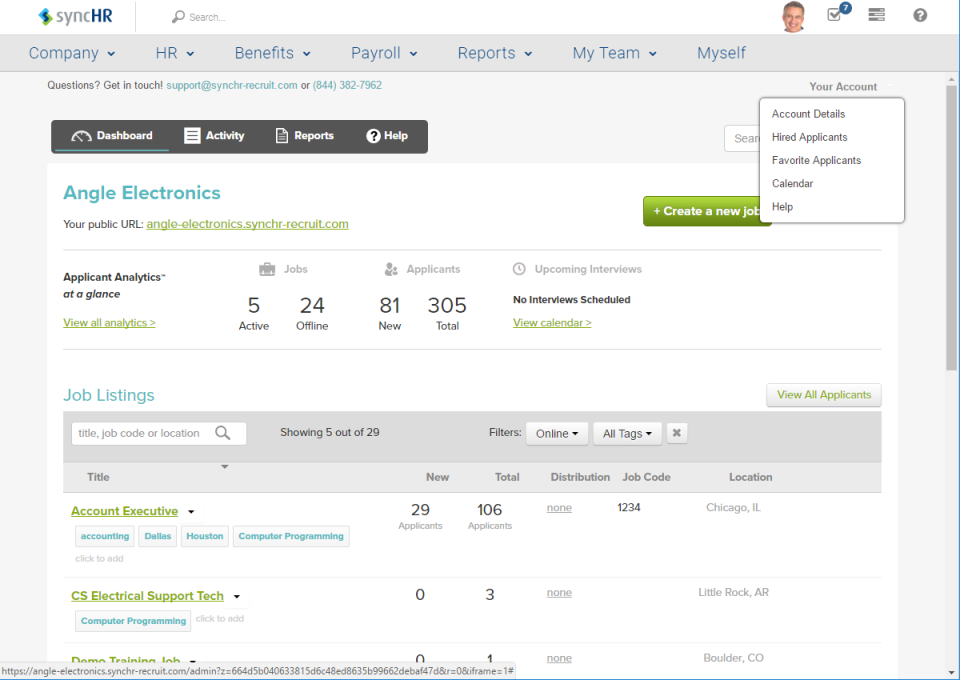The width and height of the screenshot is (960, 680).
Task: Expand the Benefits menu
Action: pyautogui.click(x=272, y=53)
